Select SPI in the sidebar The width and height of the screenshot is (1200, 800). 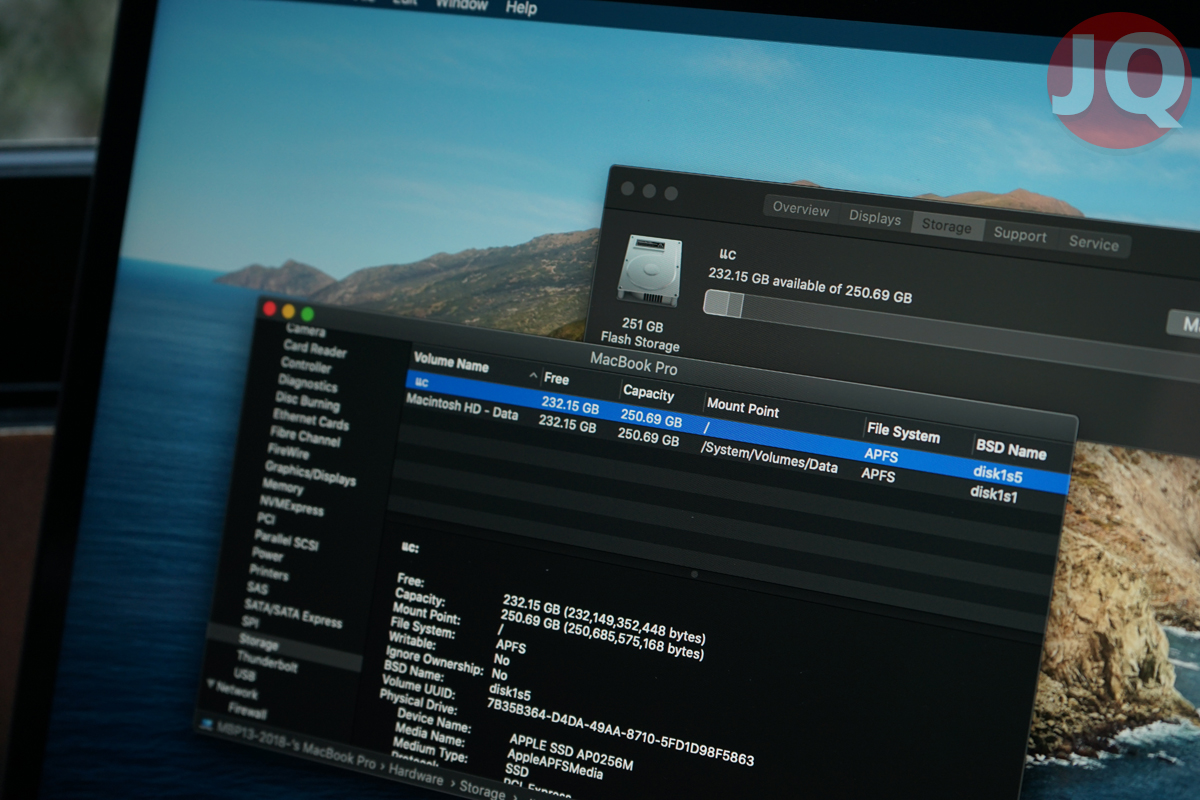point(250,623)
